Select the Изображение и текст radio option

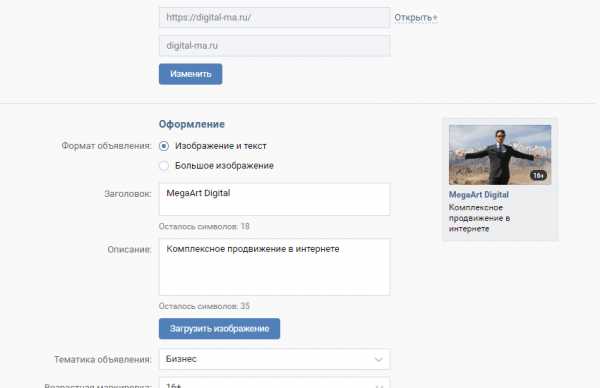pos(164,146)
